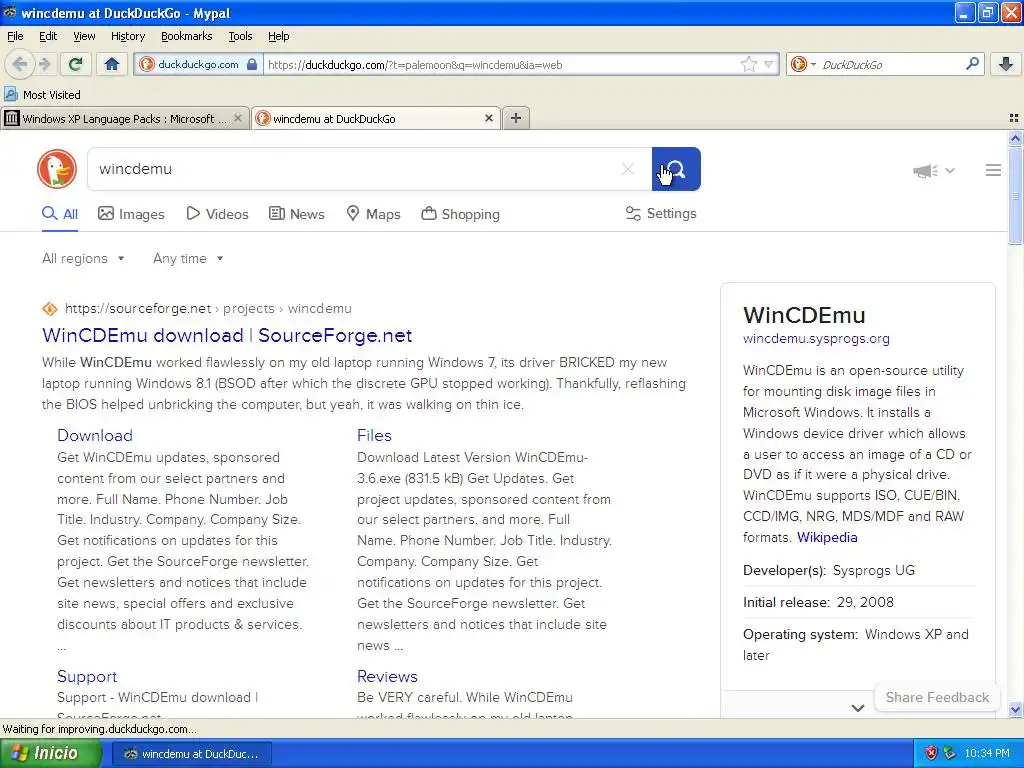Open the Files sitelink

tap(374, 436)
